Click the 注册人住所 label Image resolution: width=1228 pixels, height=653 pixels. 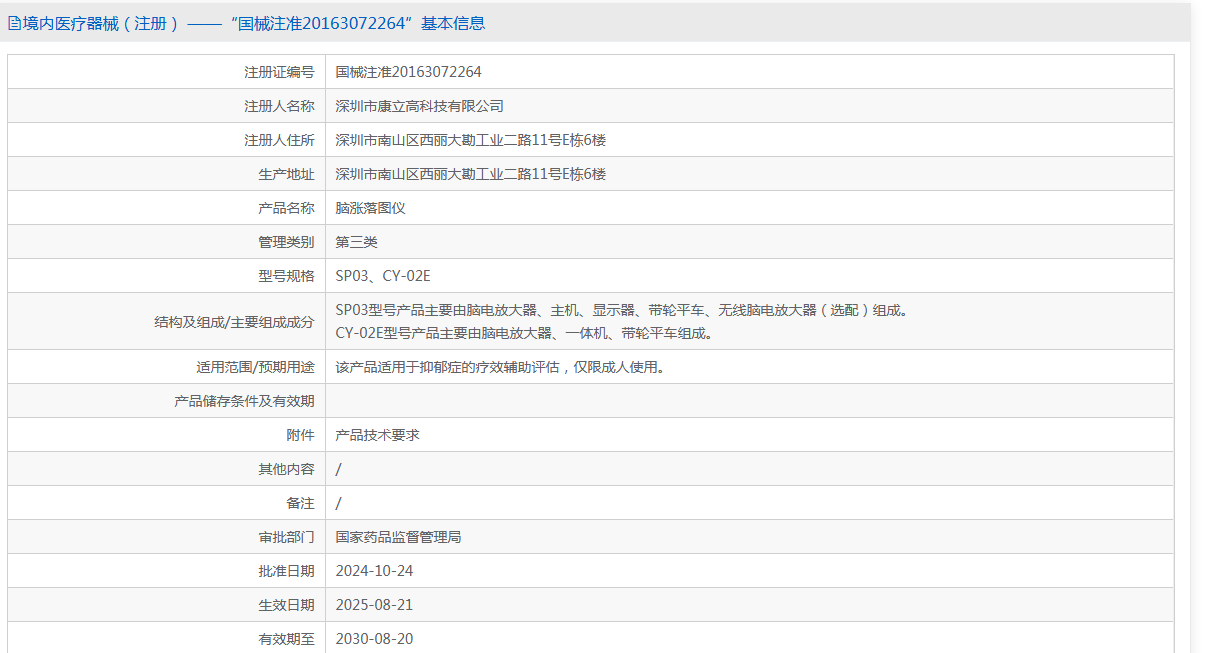tap(279, 140)
